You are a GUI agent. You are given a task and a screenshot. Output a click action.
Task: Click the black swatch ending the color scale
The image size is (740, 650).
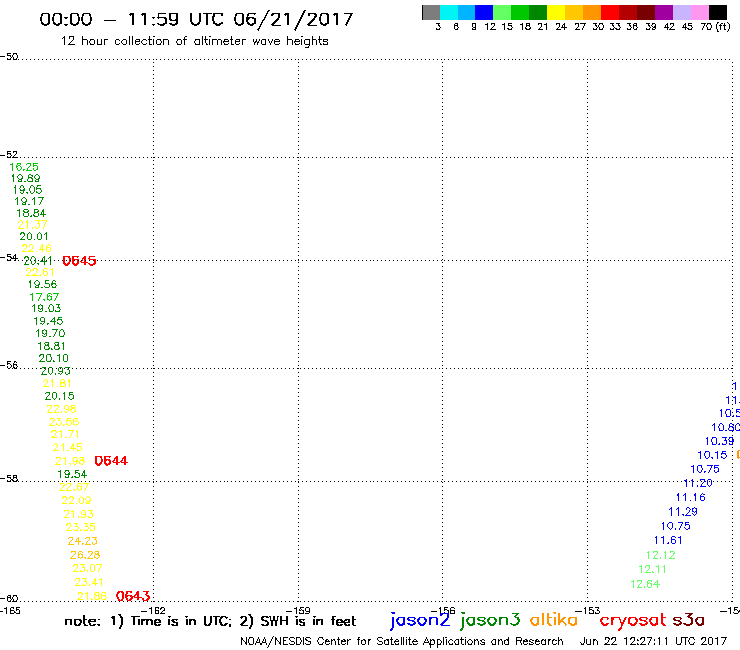coord(718,12)
